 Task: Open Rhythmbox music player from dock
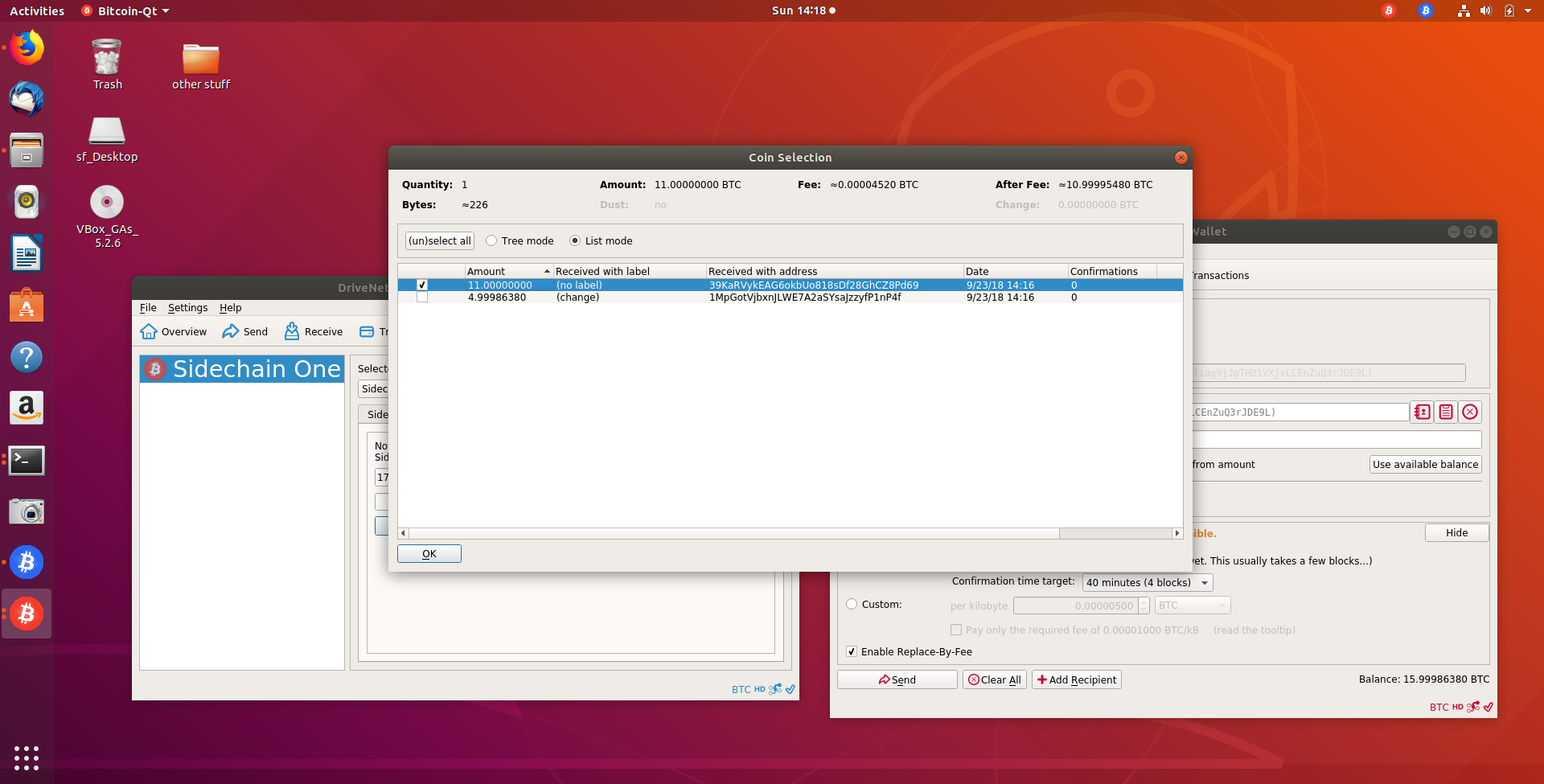pos(27,202)
